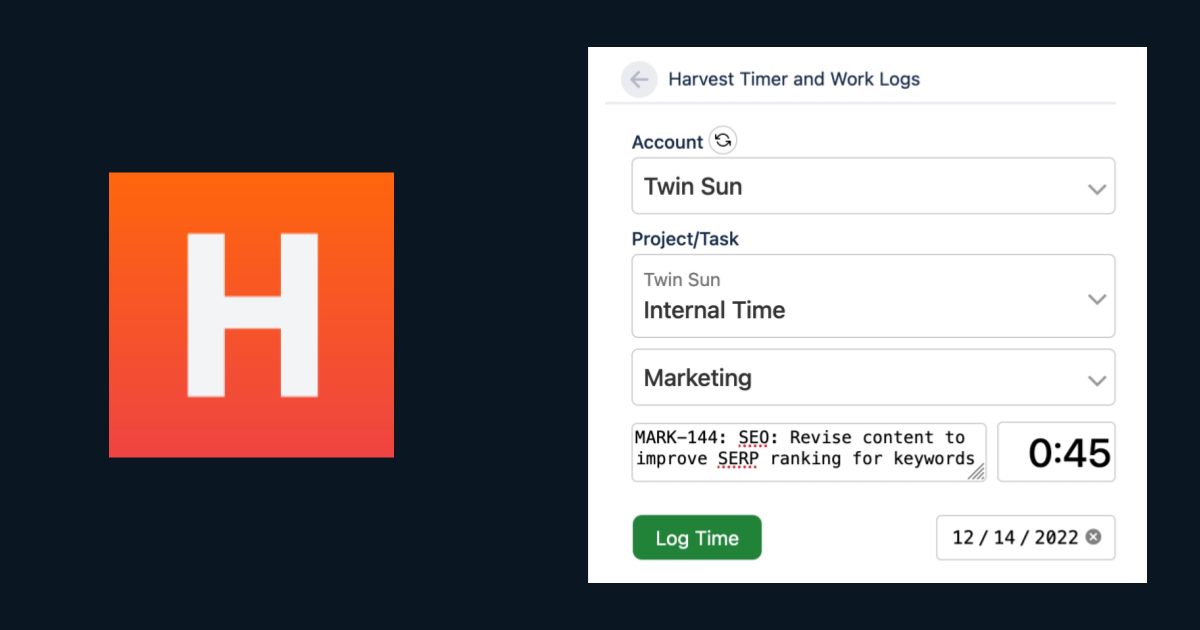The image size is (1200, 630).
Task: Click the Account dropdown chevron arrow
Action: pyautogui.click(x=1097, y=189)
